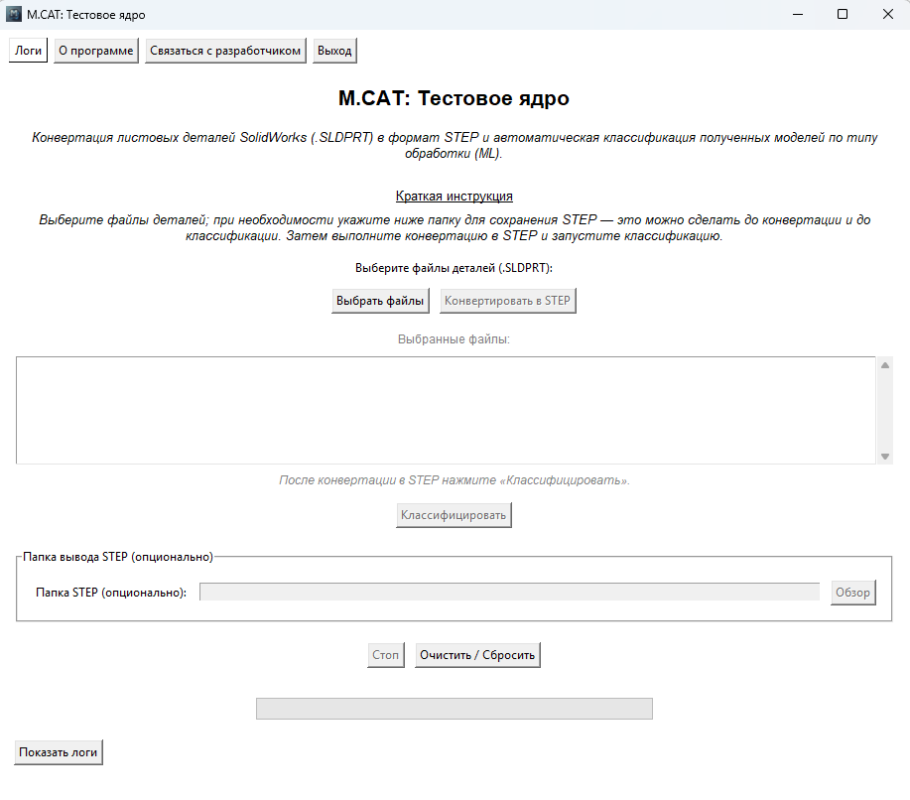
Task: Click Очистить / Сбросить button
Action: click(x=477, y=655)
